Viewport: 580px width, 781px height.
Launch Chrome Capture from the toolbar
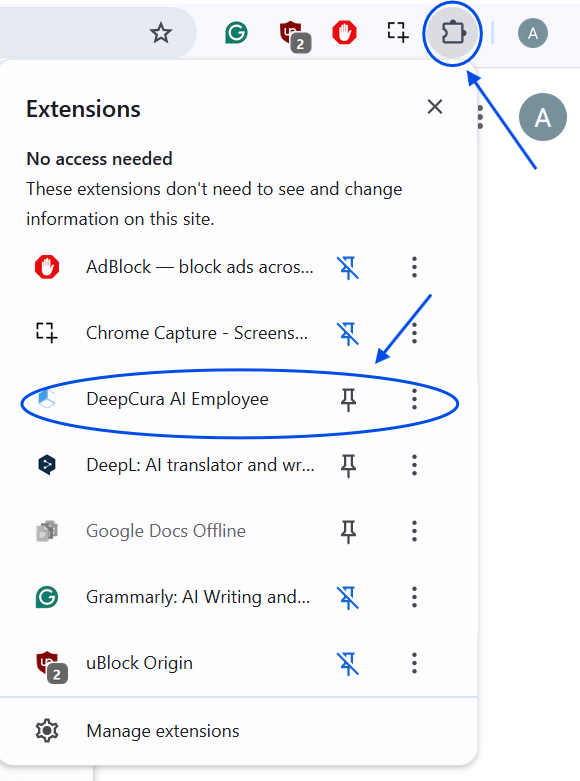pyautogui.click(x=398, y=32)
